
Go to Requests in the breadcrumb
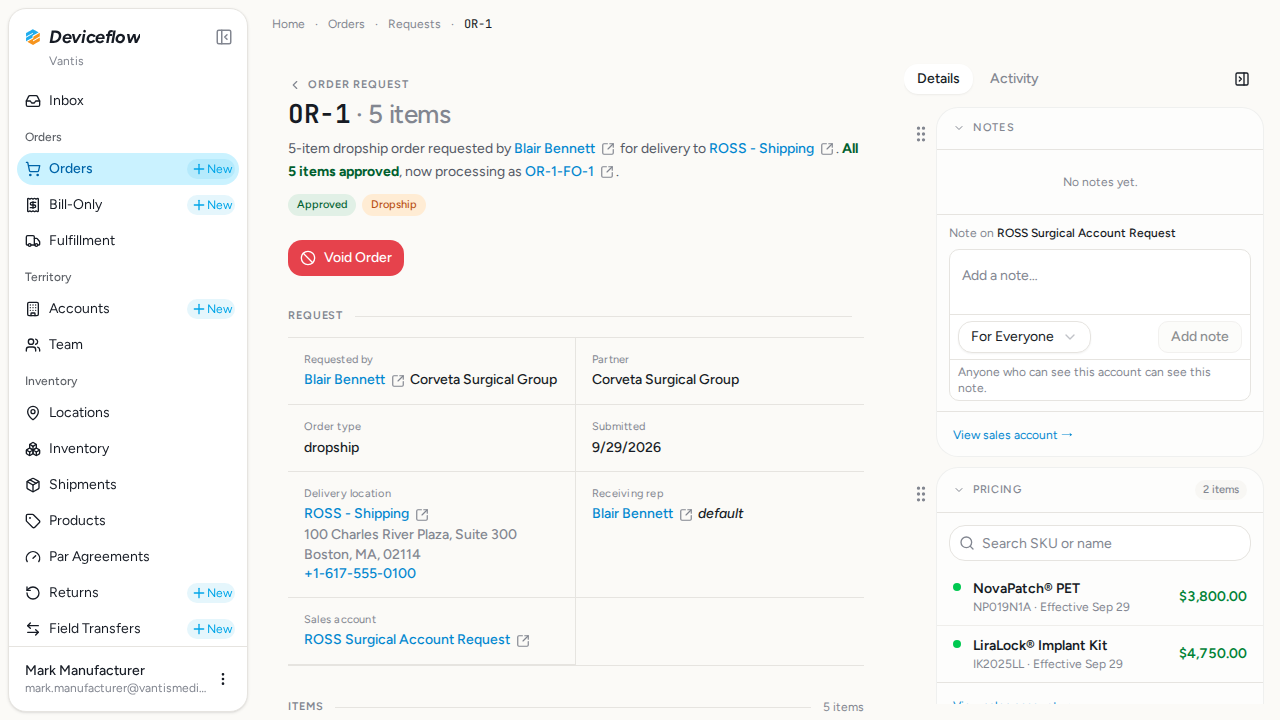[x=414, y=24]
